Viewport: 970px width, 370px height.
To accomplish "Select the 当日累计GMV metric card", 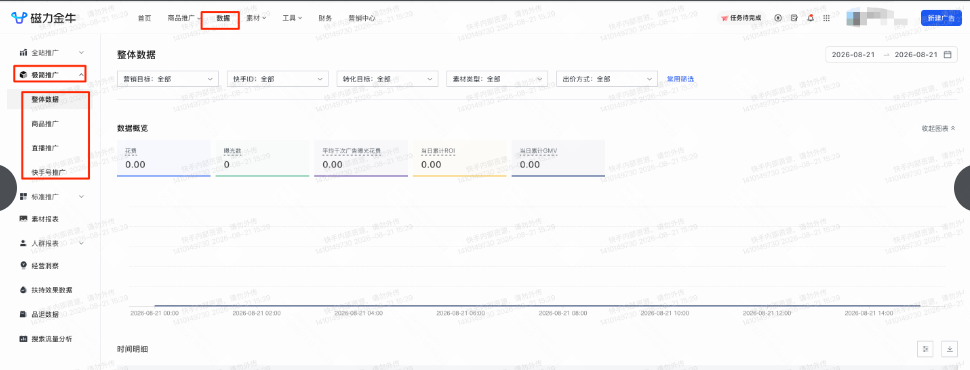I will pyautogui.click(x=558, y=159).
